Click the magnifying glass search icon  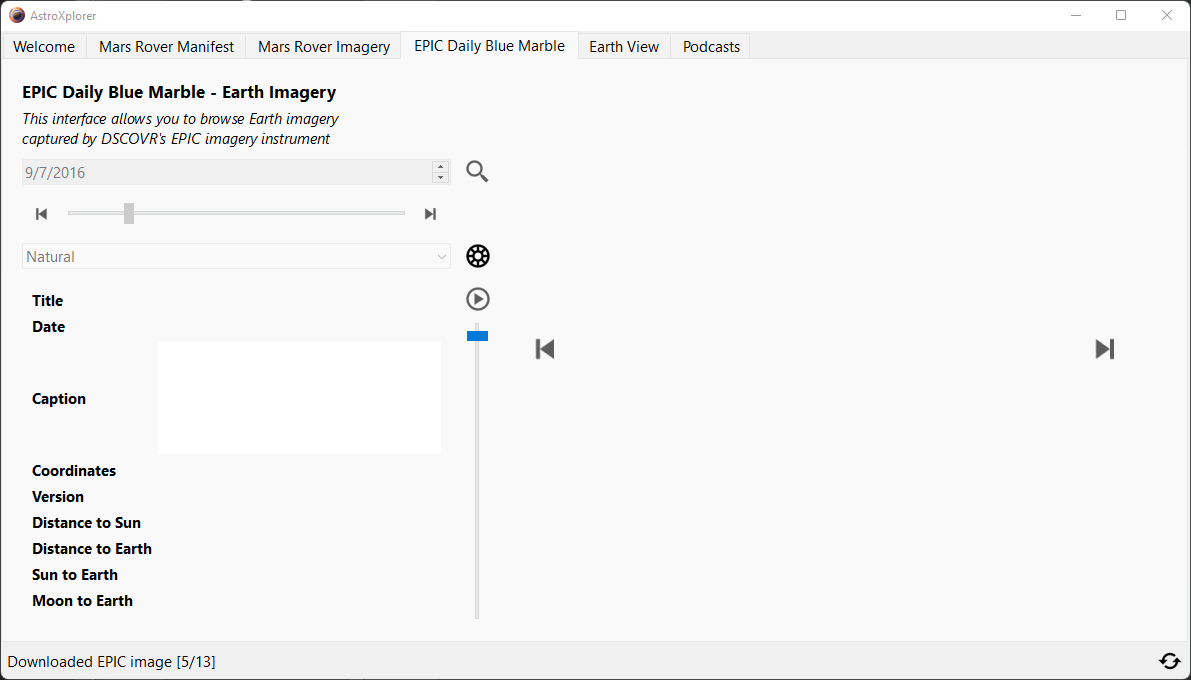(x=477, y=172)
